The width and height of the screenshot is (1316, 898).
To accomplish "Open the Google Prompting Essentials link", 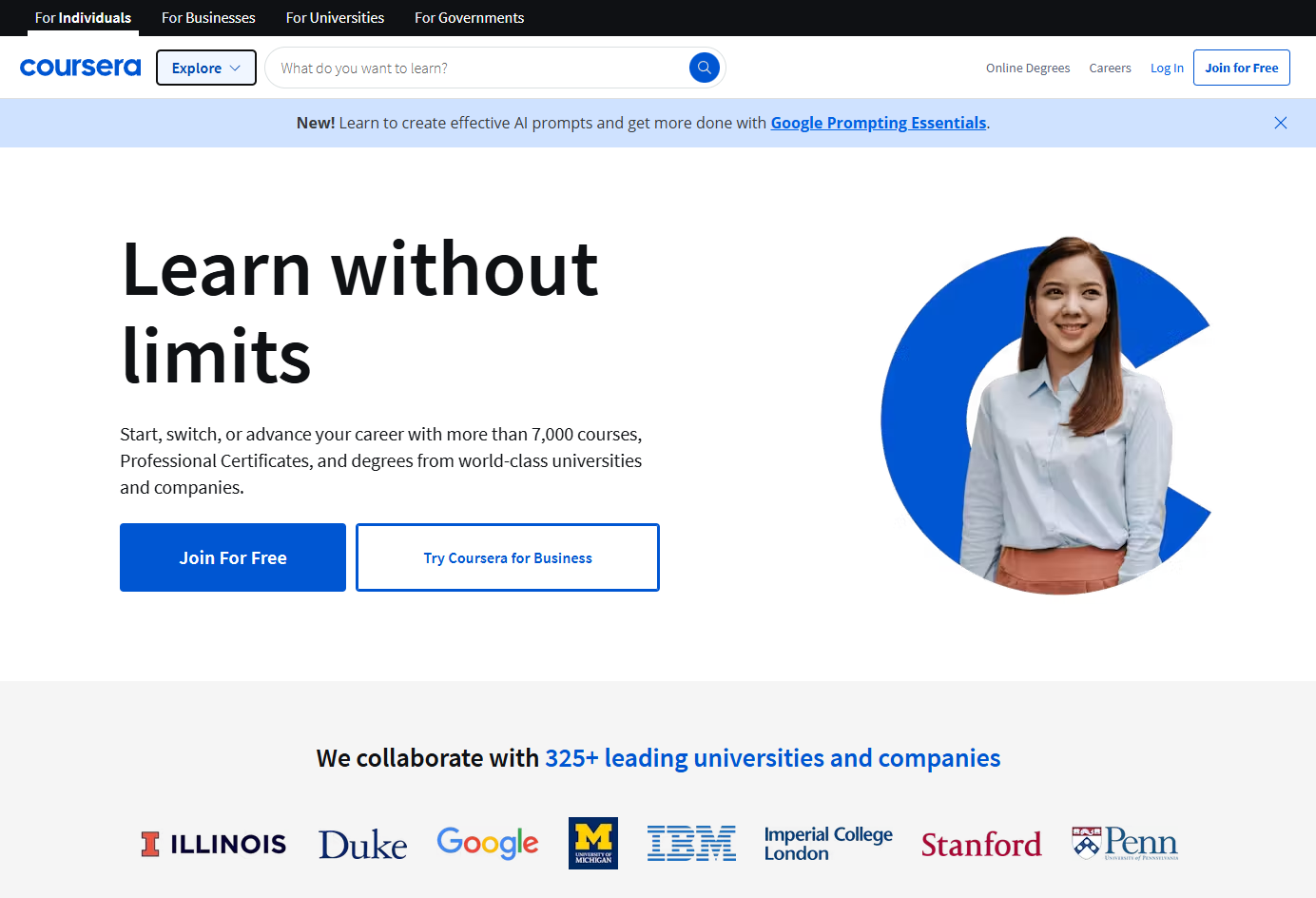I will click(x=879, y=123).
